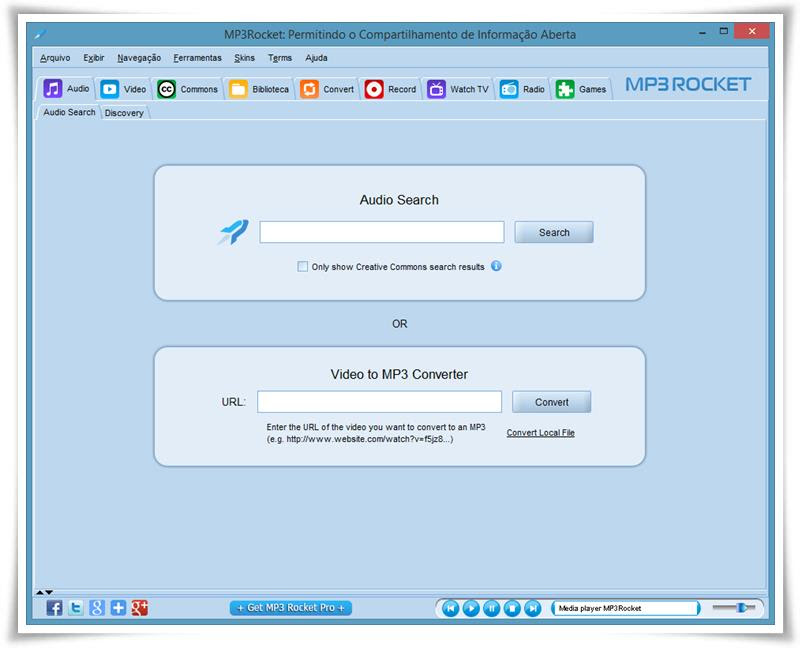Click the down arrow panel collapser above social icons

pos(49,592)
